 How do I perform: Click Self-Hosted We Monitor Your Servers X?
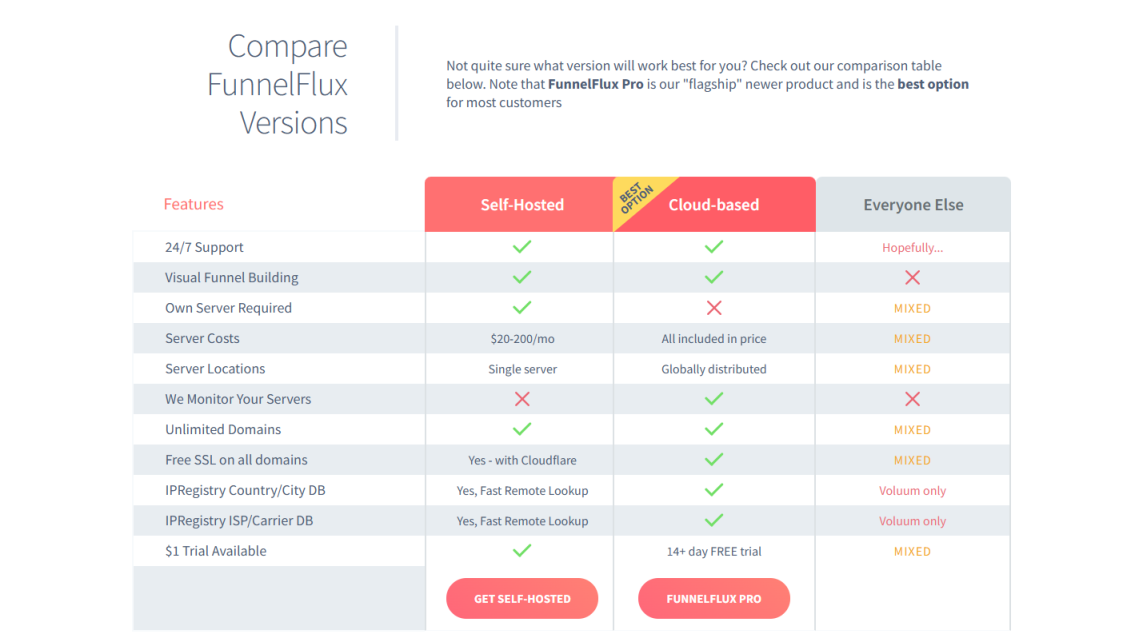coord(521,399)
